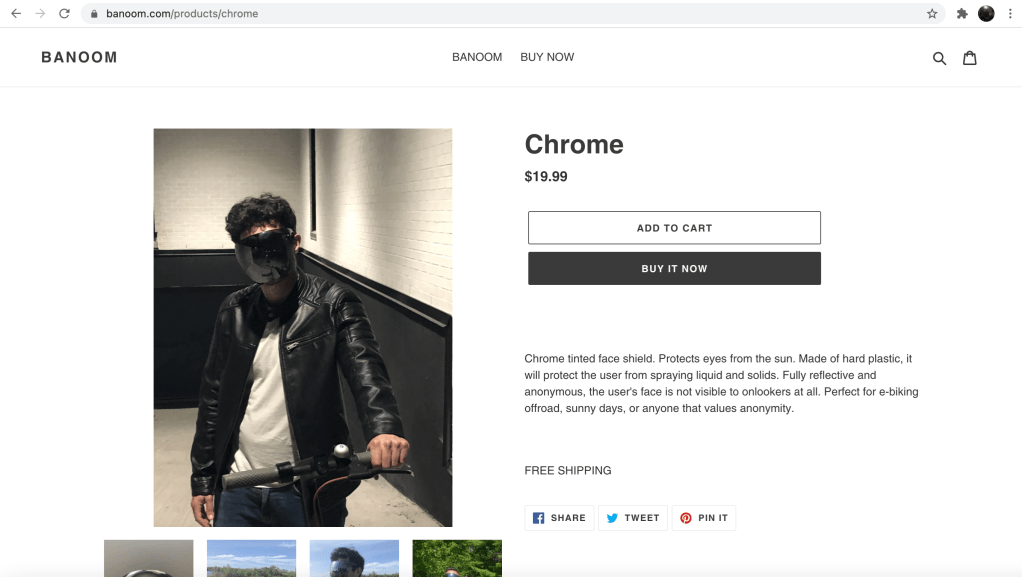Pin the product on Pinterest
This screenshot has height=577, width=1022.
click(x=704, y=518)
